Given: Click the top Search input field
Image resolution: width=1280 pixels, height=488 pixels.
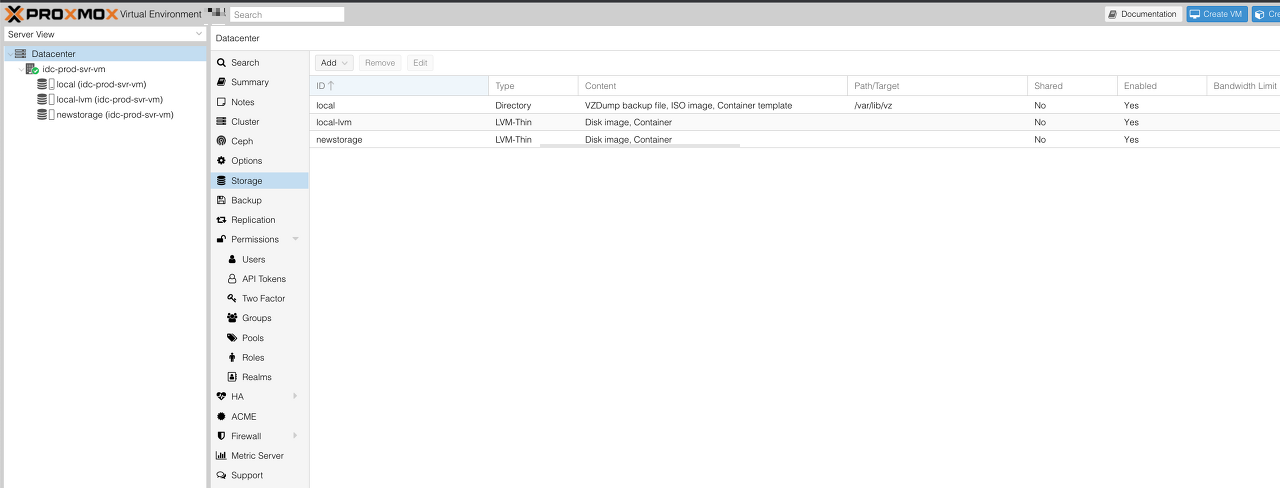Looking at the screenshot, I should click(287, 14).
